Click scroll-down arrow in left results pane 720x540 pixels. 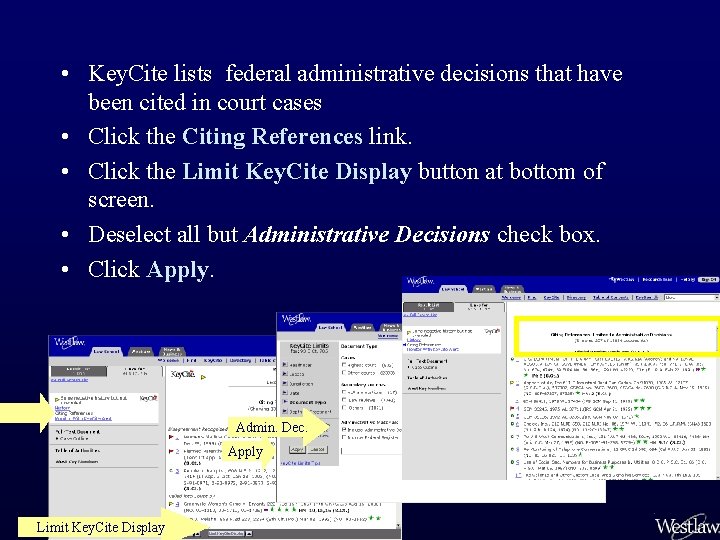click(x=398, y=525)
